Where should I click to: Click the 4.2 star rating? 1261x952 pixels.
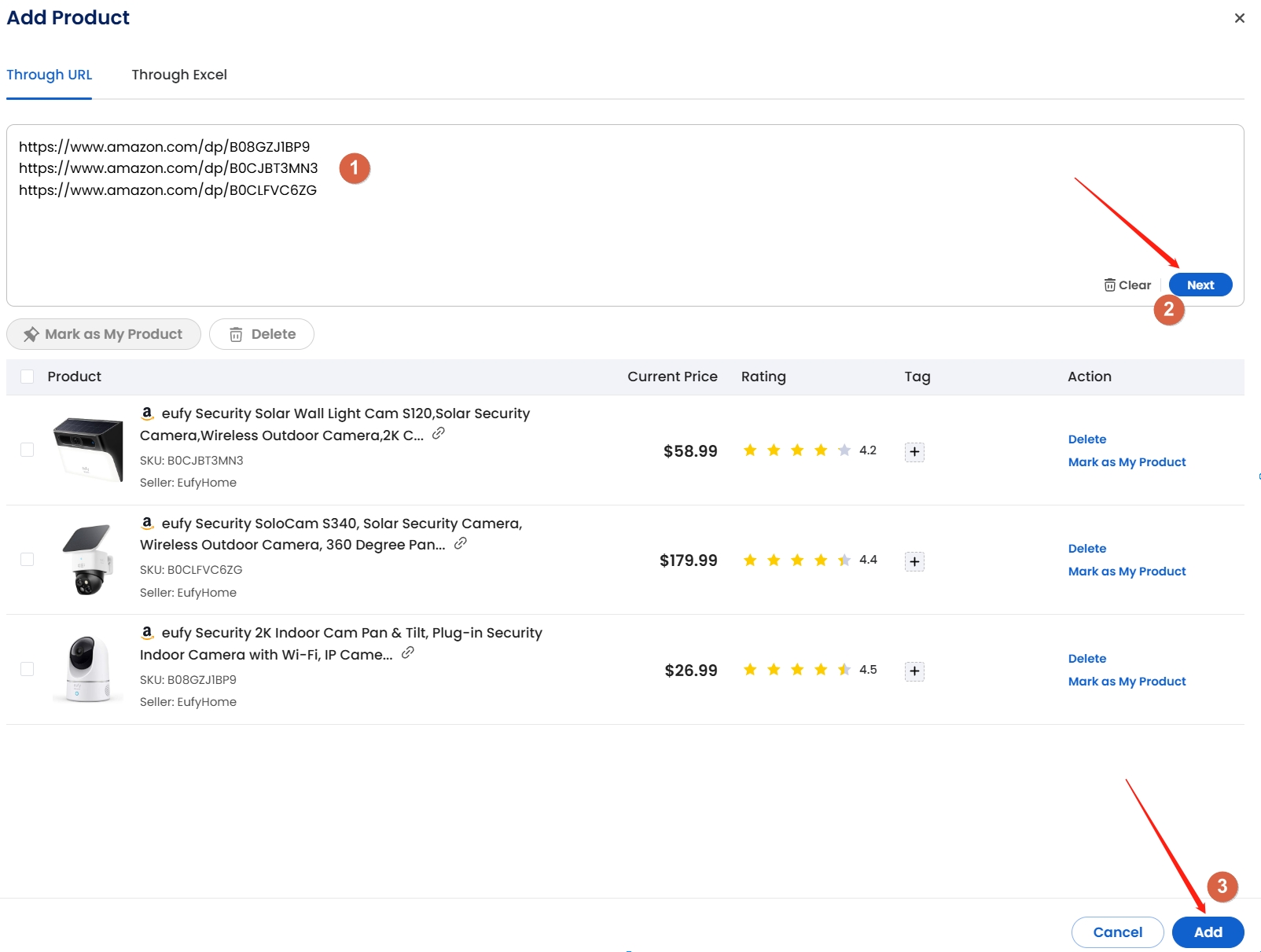tap(809, 450)
